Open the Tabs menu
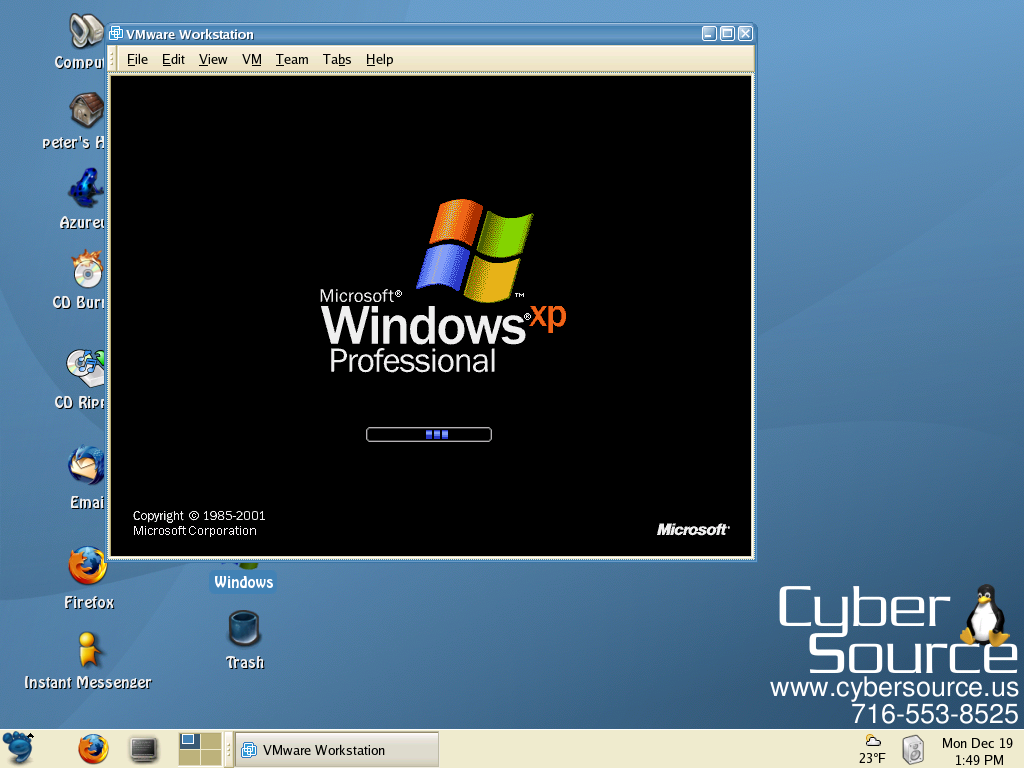This screenshot has width=1024, height=768. coord(337,59)
